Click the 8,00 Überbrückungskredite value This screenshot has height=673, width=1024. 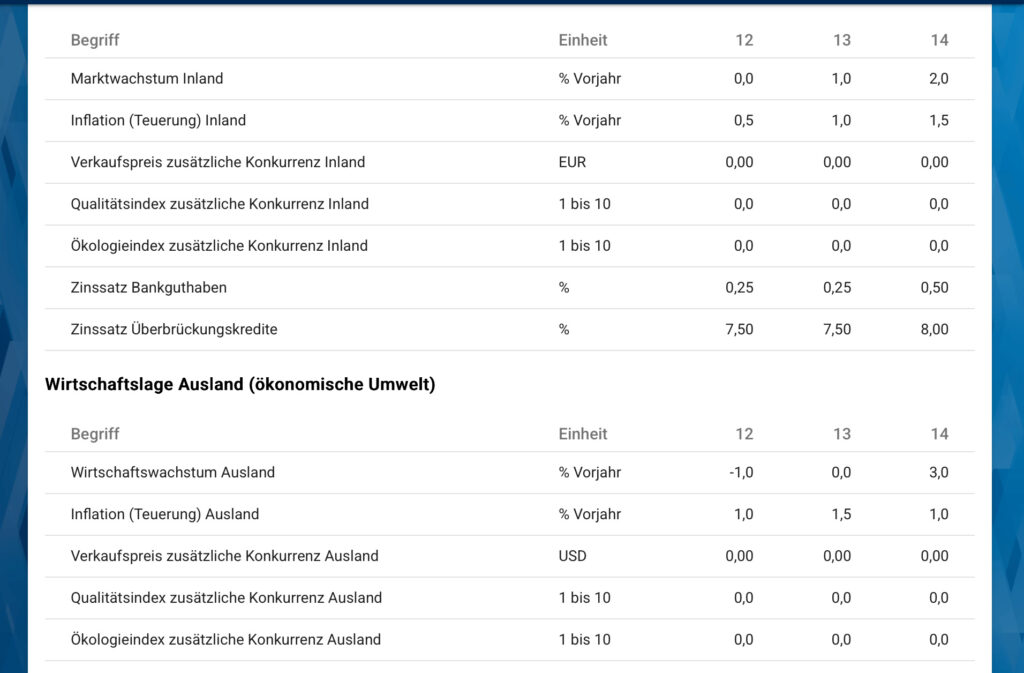click(934, 330)
